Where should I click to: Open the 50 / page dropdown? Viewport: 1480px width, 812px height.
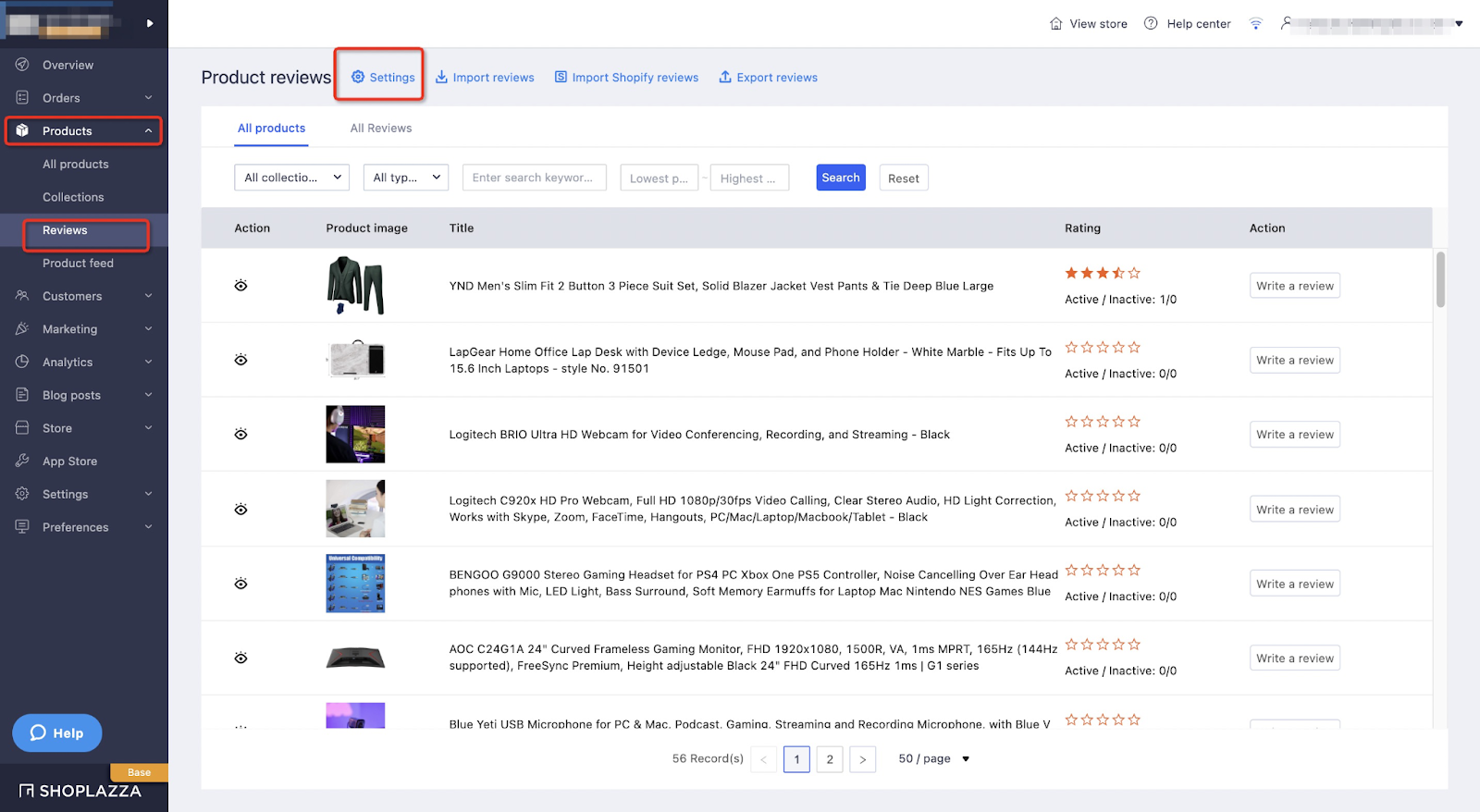click(934, 758)
